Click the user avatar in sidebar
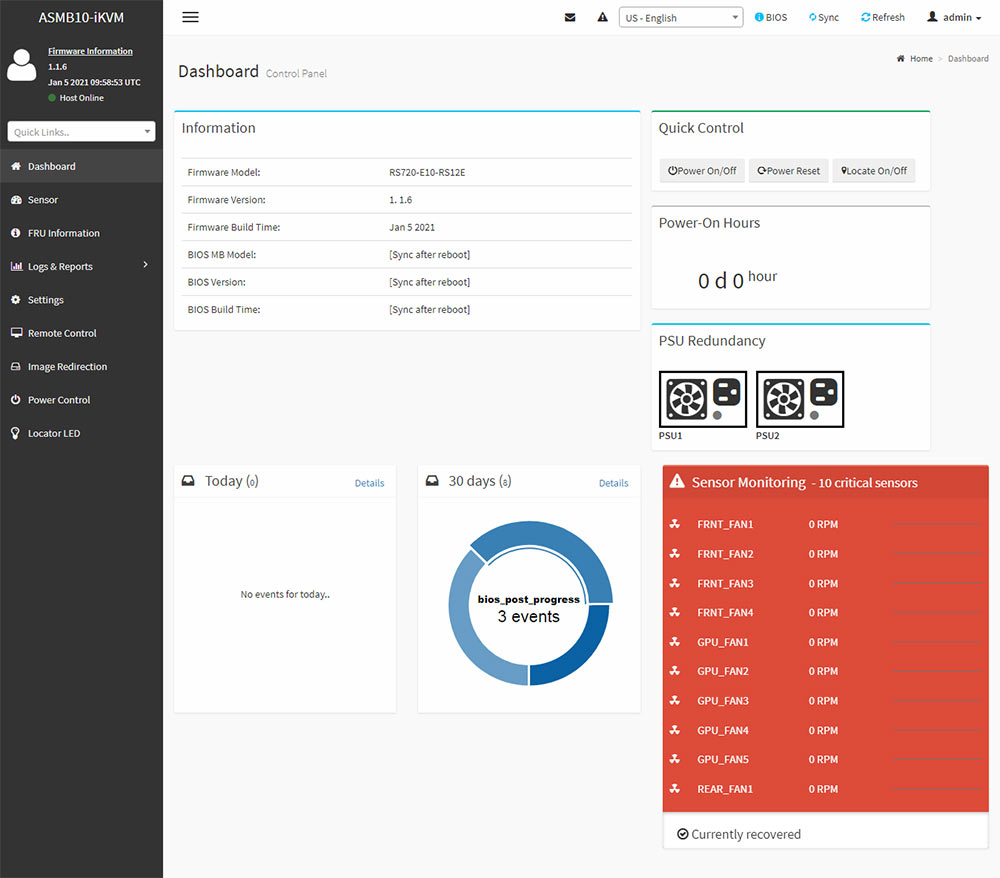The width and height of the screenshot is (1000, 878). (x=21, y=65)
